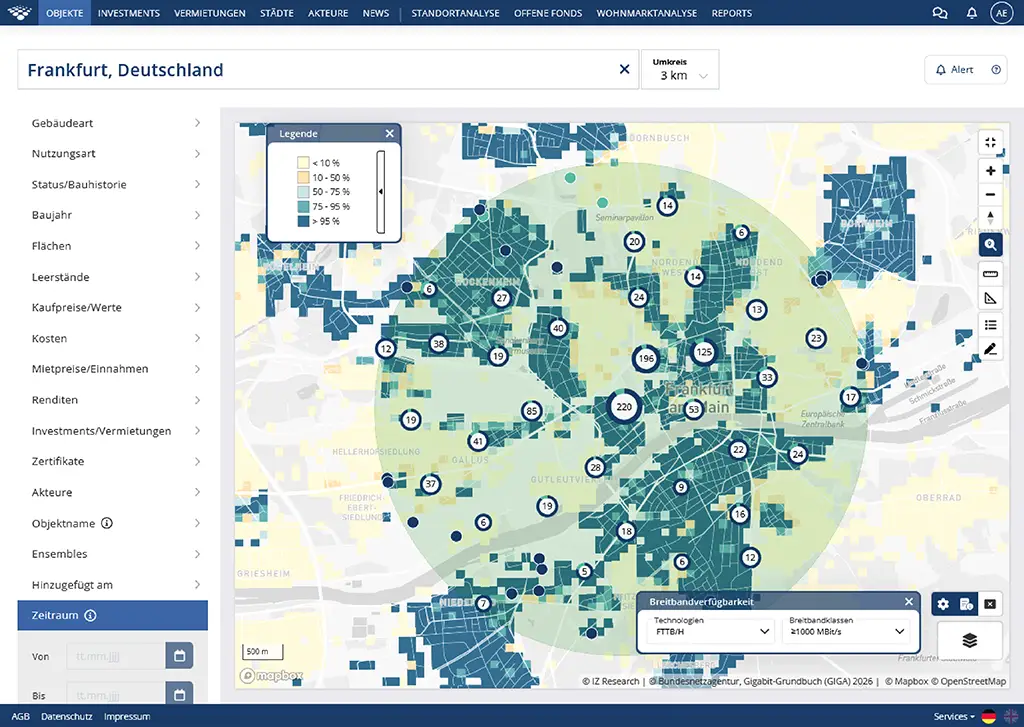This screenshot has height=727, width=1024.
Task: Collapse legend with side arrow handle
Action: (x=381, y=192)
